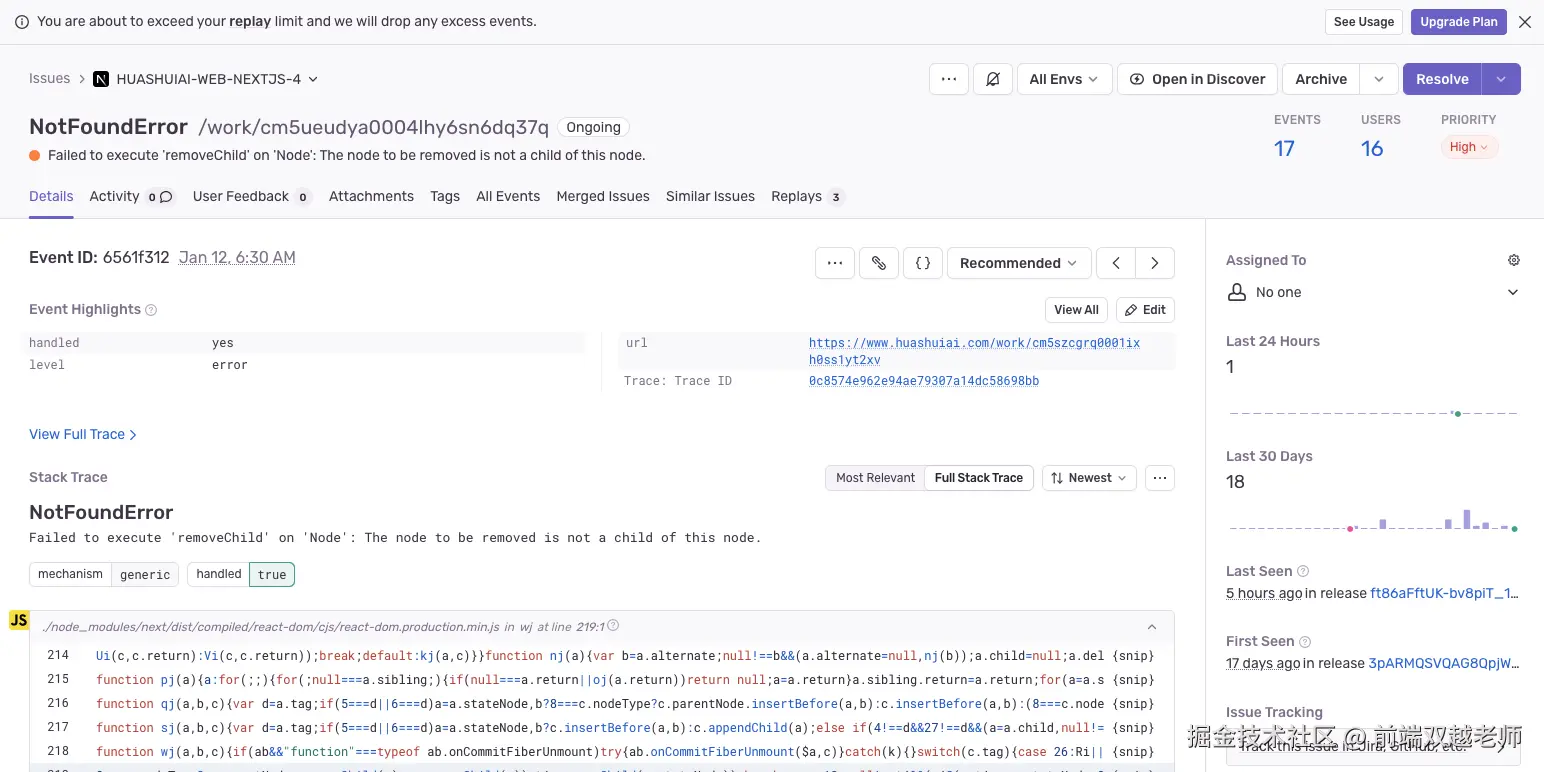
Task: Open the All Envs dropdown
Action: tap(1064, 79)
